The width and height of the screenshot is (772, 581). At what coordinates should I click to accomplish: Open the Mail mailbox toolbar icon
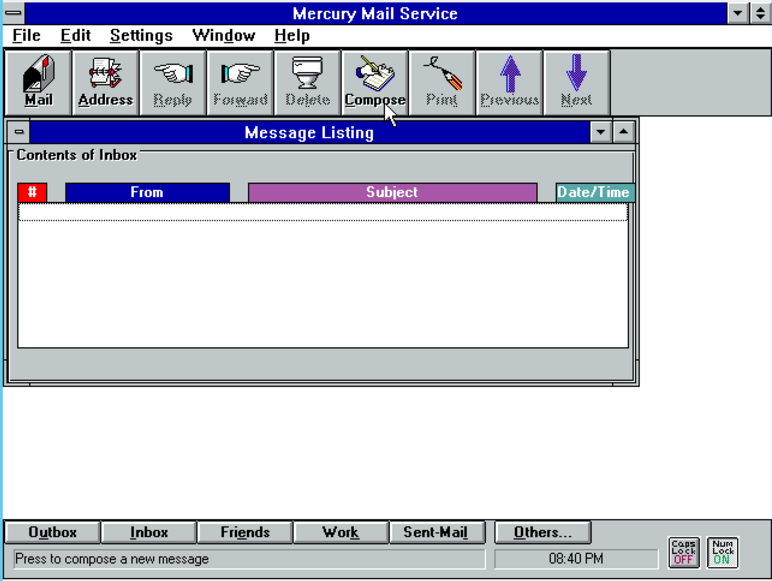38,82
